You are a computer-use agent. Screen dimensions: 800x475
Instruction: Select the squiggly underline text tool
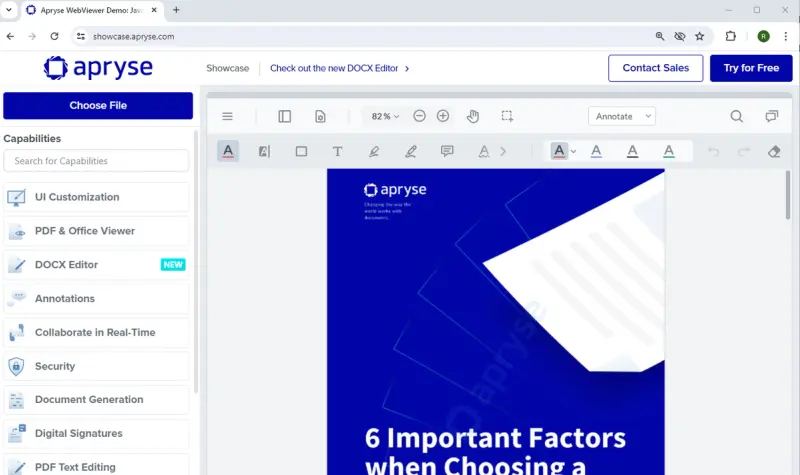[x=484, y=151]
